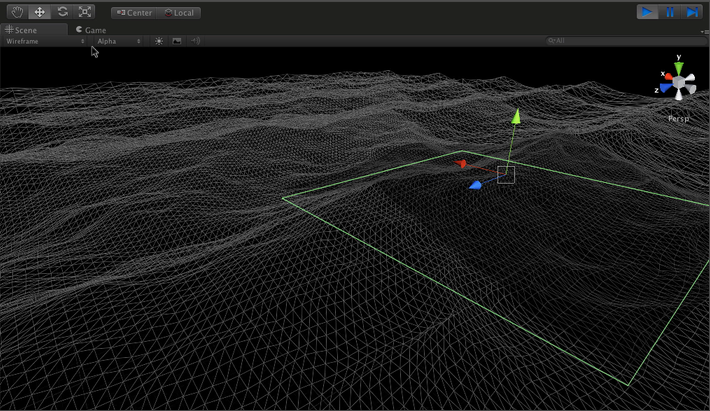Viewport: 710px width, 411px height.
Task: Toggle scene audio speaker icon
Action: pos(195,41)
